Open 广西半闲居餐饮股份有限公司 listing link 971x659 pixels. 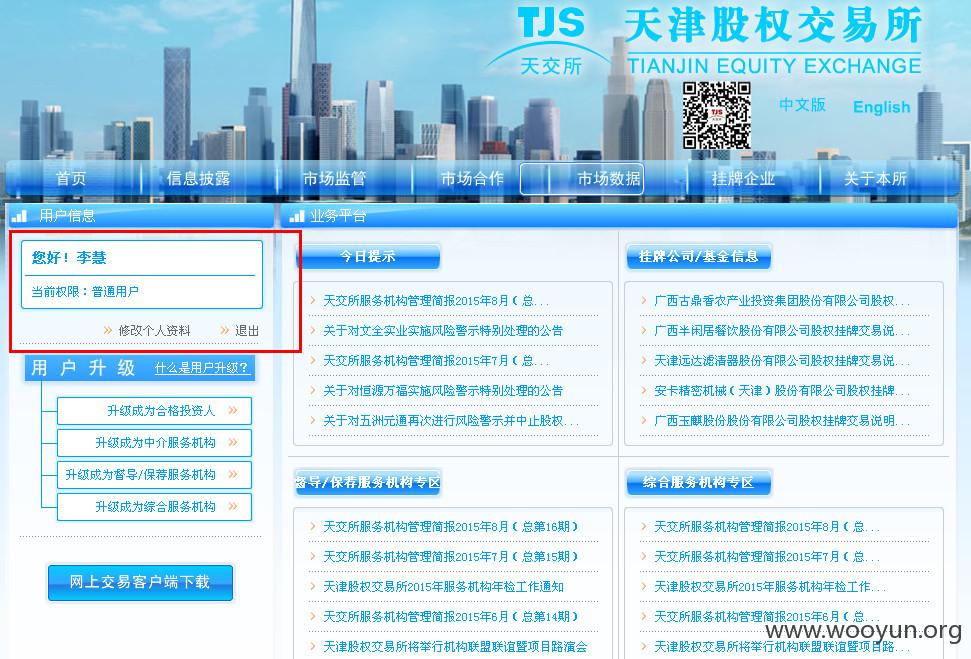(782, 331)
